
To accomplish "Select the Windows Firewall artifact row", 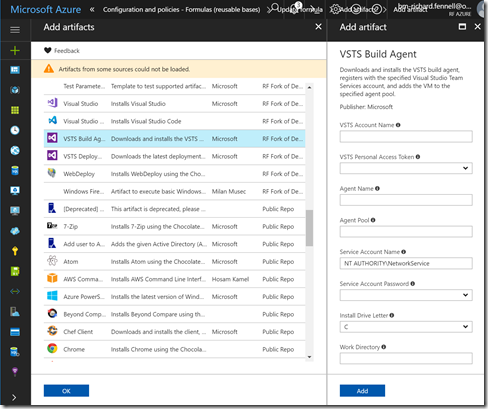I will coord(174,191).
